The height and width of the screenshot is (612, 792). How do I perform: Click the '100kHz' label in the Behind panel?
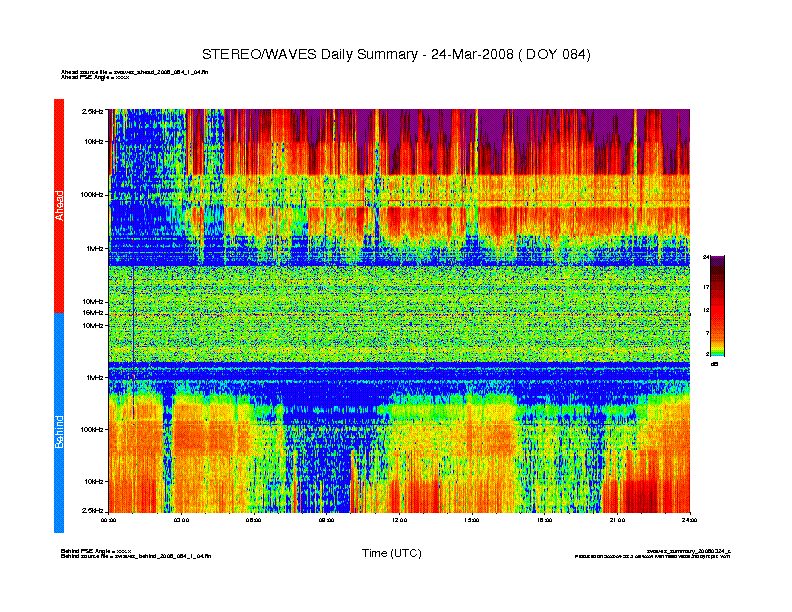[92, 429]
